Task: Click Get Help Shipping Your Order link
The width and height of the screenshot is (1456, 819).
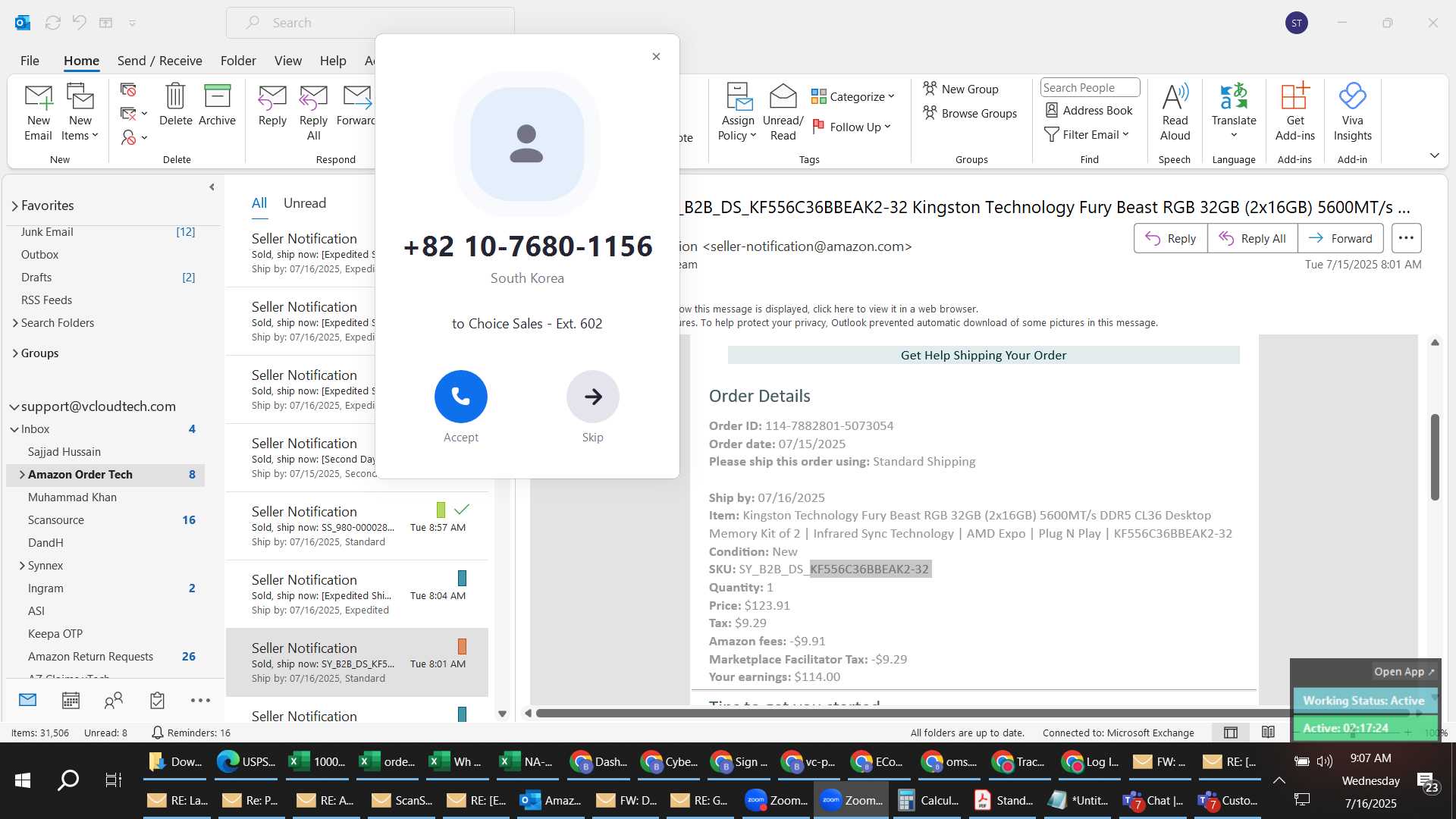Action: [983, 355]
